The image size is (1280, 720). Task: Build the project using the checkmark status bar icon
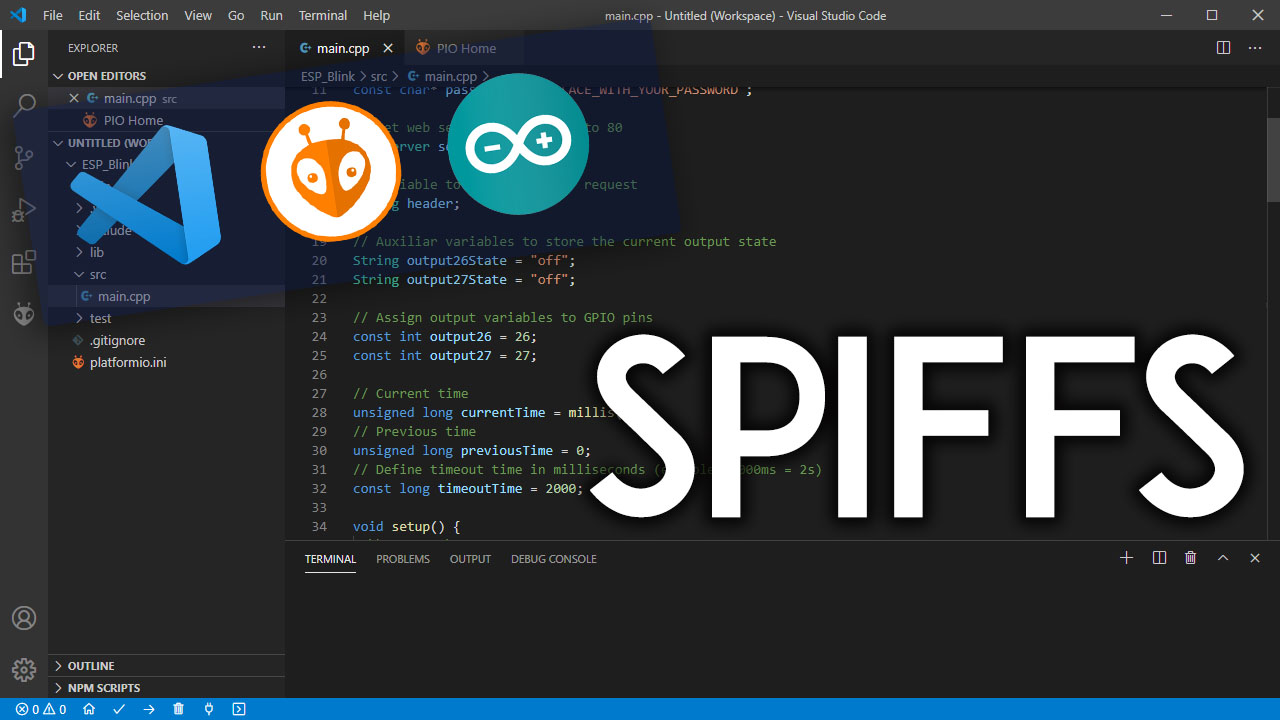[119, 709]
